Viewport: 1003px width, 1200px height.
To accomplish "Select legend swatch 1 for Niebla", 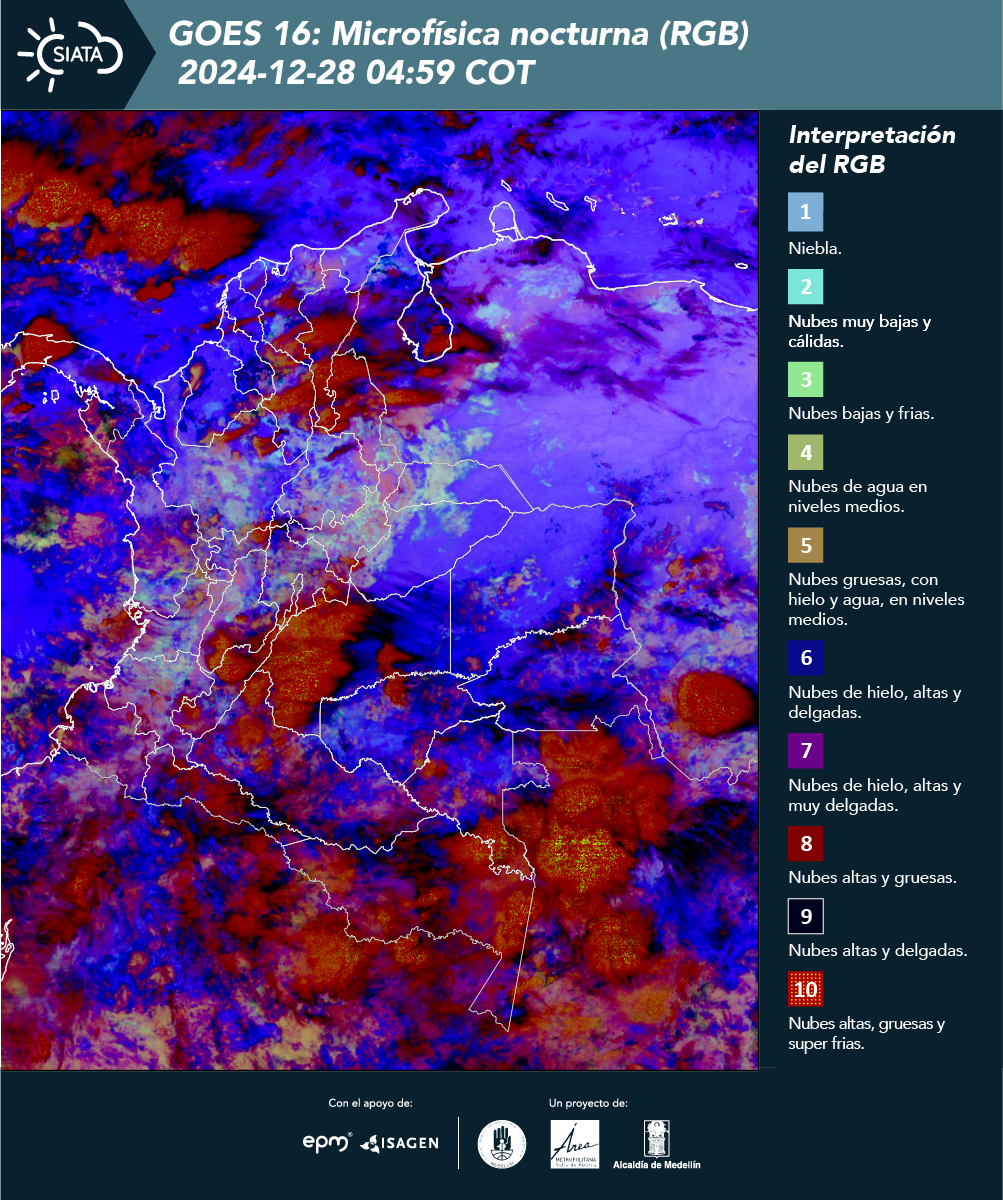I will (805, 212).
